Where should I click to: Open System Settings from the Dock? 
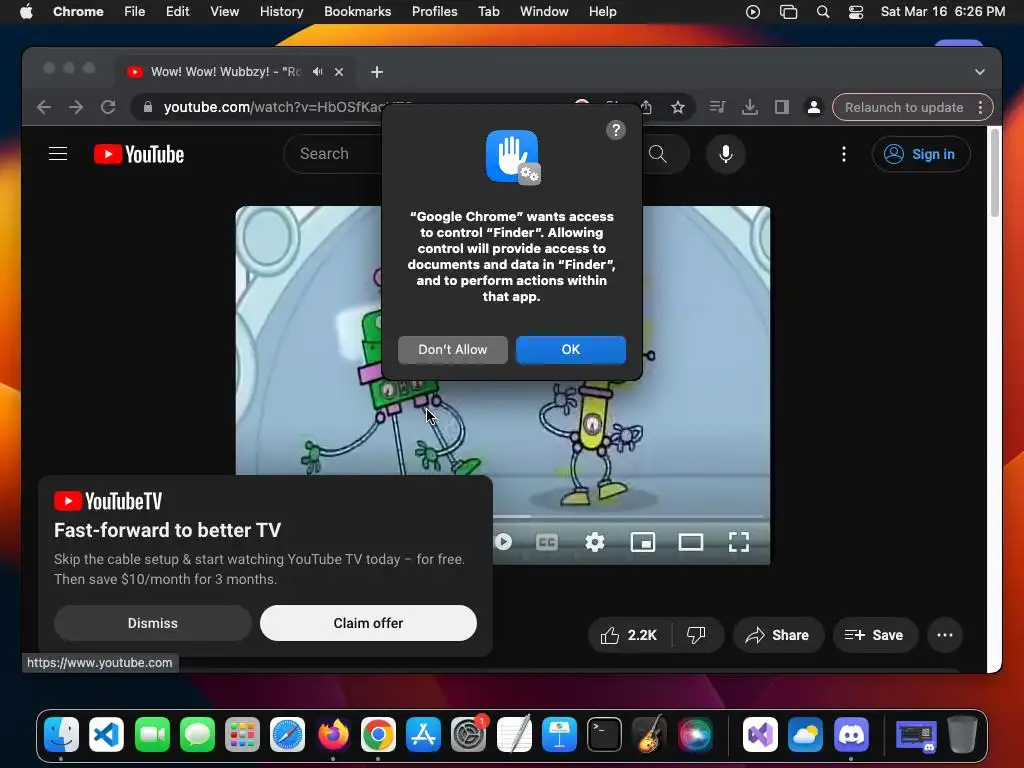(469, 735)
